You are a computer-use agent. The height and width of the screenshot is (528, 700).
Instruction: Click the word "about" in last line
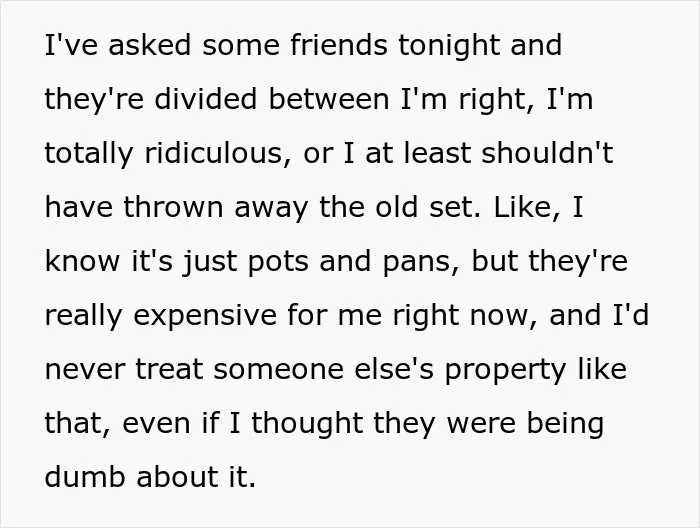click(176, 477)
